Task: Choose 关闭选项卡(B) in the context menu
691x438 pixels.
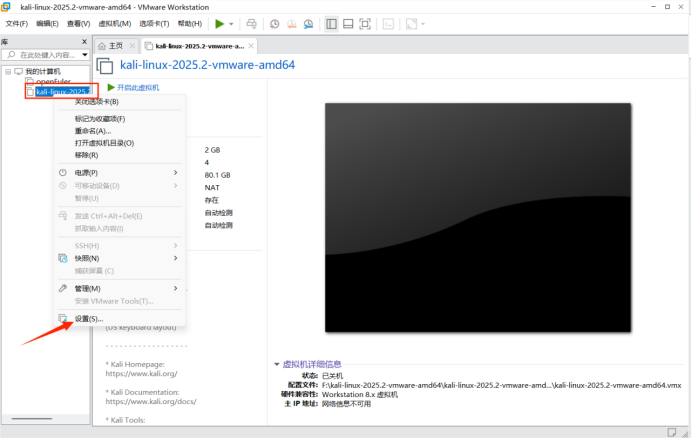Action: click(x=97, y=102)
